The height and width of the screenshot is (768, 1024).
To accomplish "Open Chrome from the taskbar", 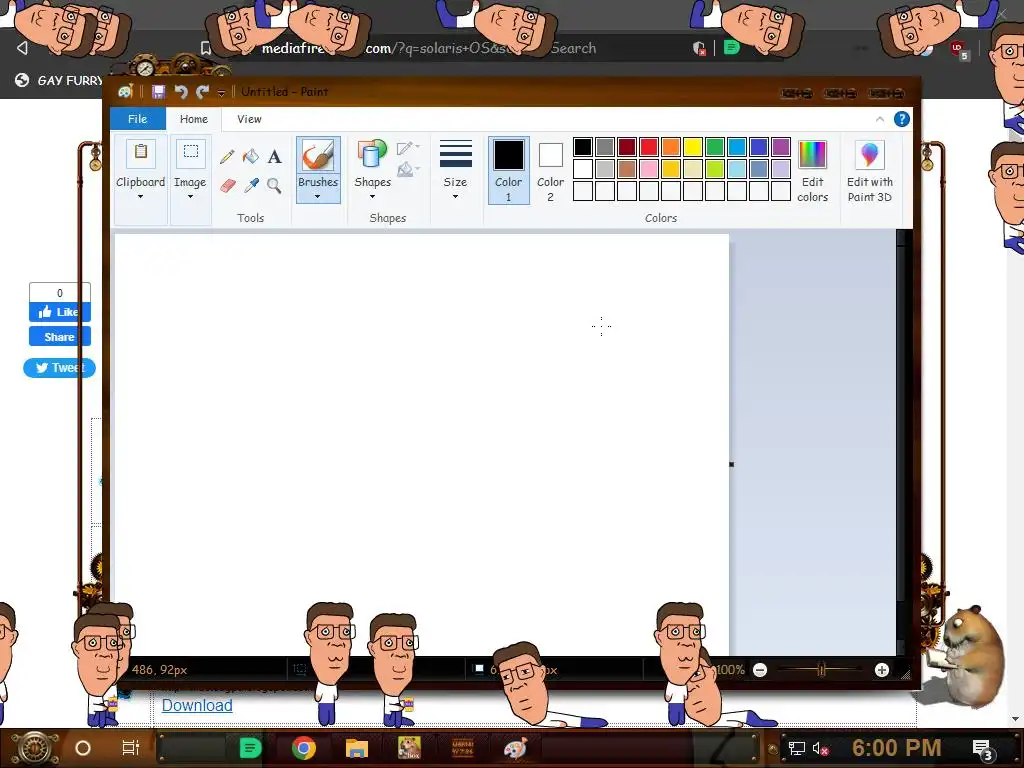I will [x=304, y=748].
